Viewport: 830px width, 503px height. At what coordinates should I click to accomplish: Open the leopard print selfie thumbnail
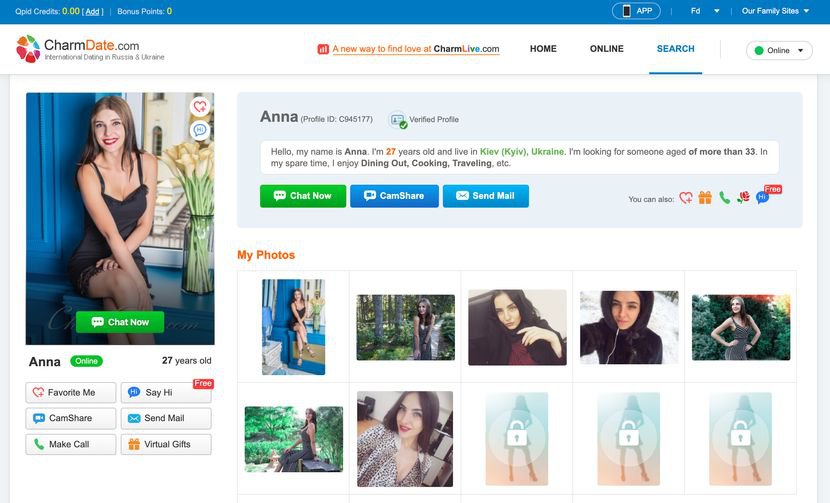tap(405, 439)
